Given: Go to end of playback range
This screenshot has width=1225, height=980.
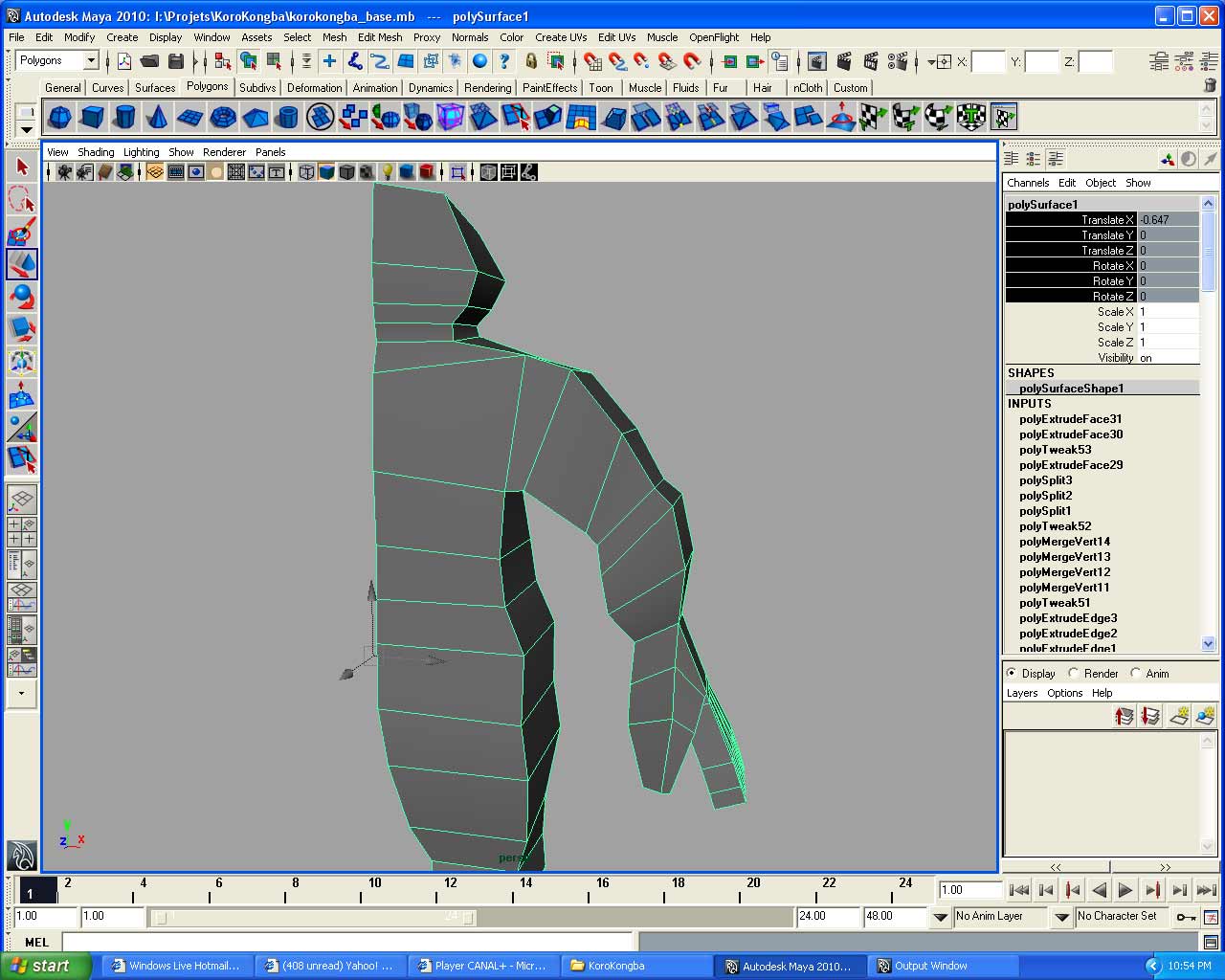Looking at the screenshot, I should coord(1207,890).
